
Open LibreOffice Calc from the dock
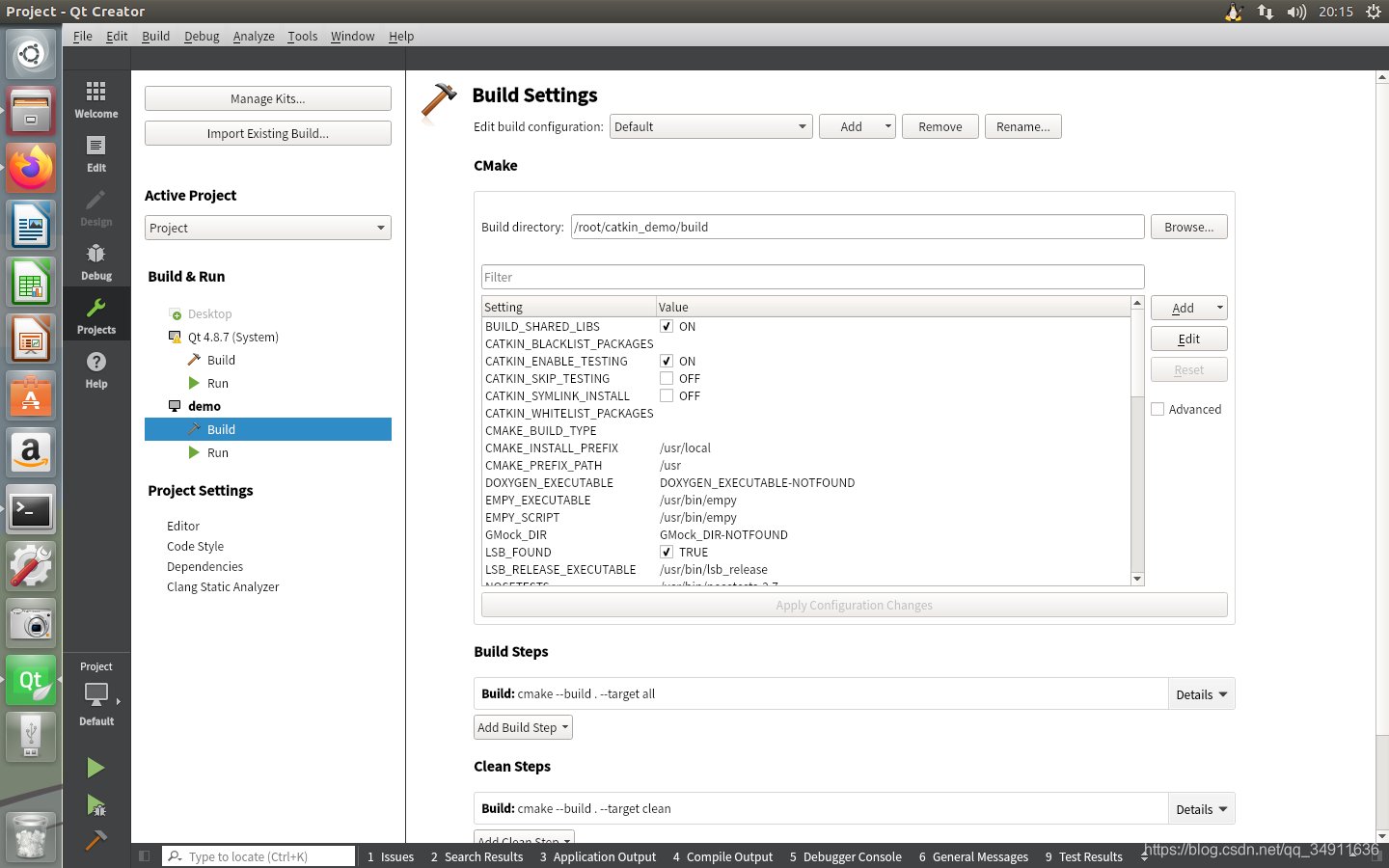tap(31, 283)
